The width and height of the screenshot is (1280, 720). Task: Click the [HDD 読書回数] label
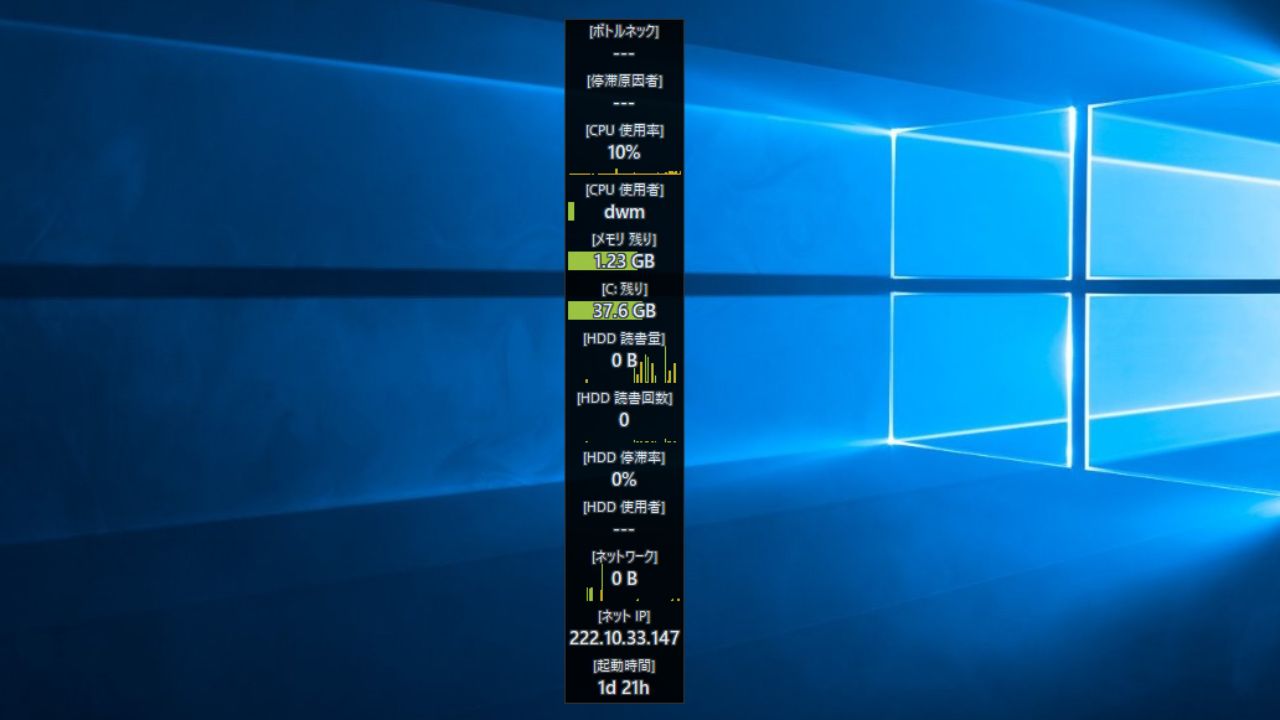point(624,397)
